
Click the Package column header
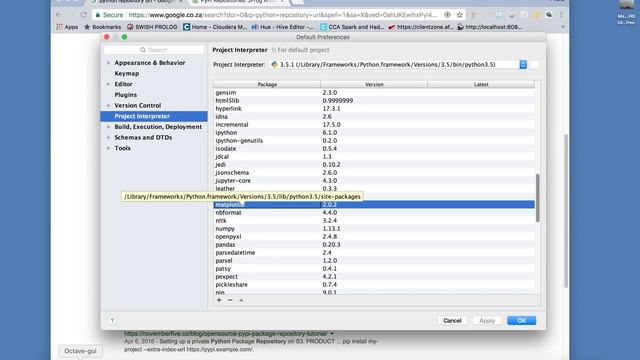coord(267,84)
